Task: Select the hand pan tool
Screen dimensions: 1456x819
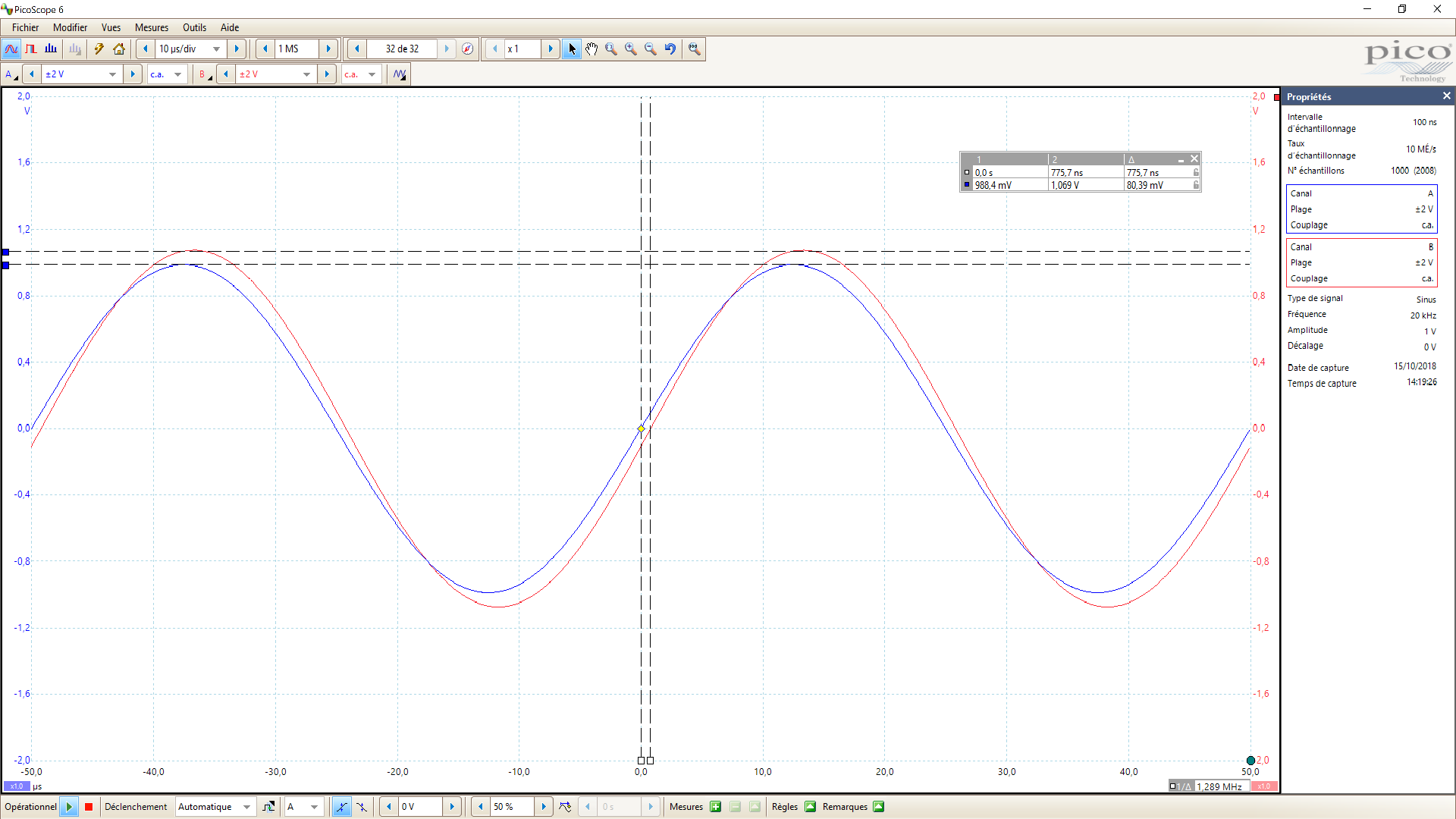Action: (x=591, y=49)
